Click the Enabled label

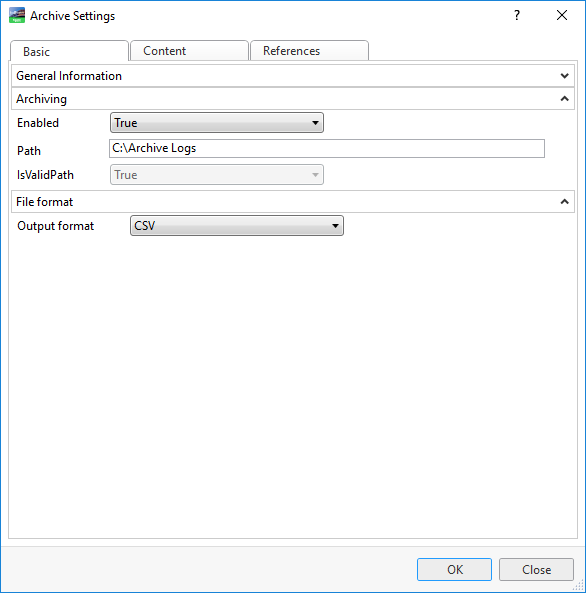38,123
